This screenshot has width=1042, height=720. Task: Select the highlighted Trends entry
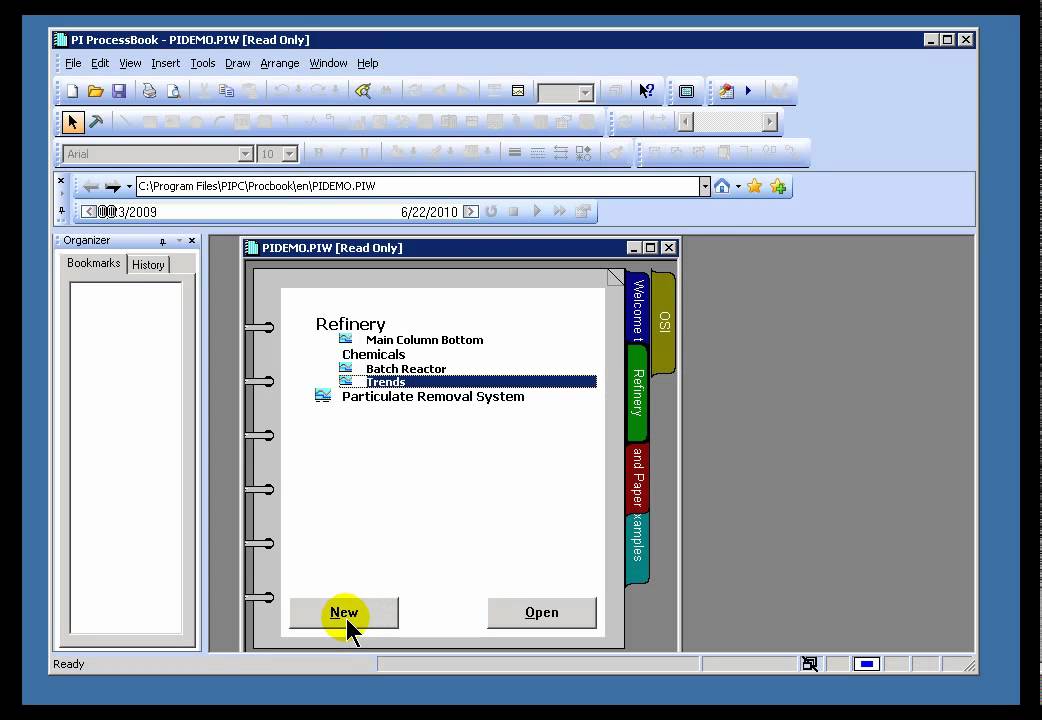click(468, 382)
